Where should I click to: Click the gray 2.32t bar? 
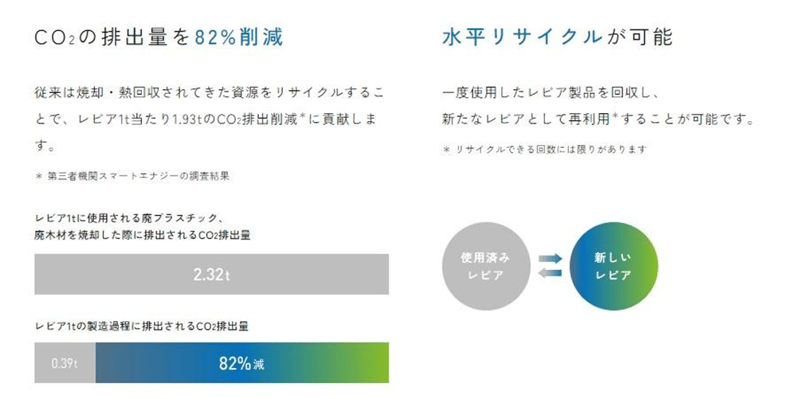211,274
